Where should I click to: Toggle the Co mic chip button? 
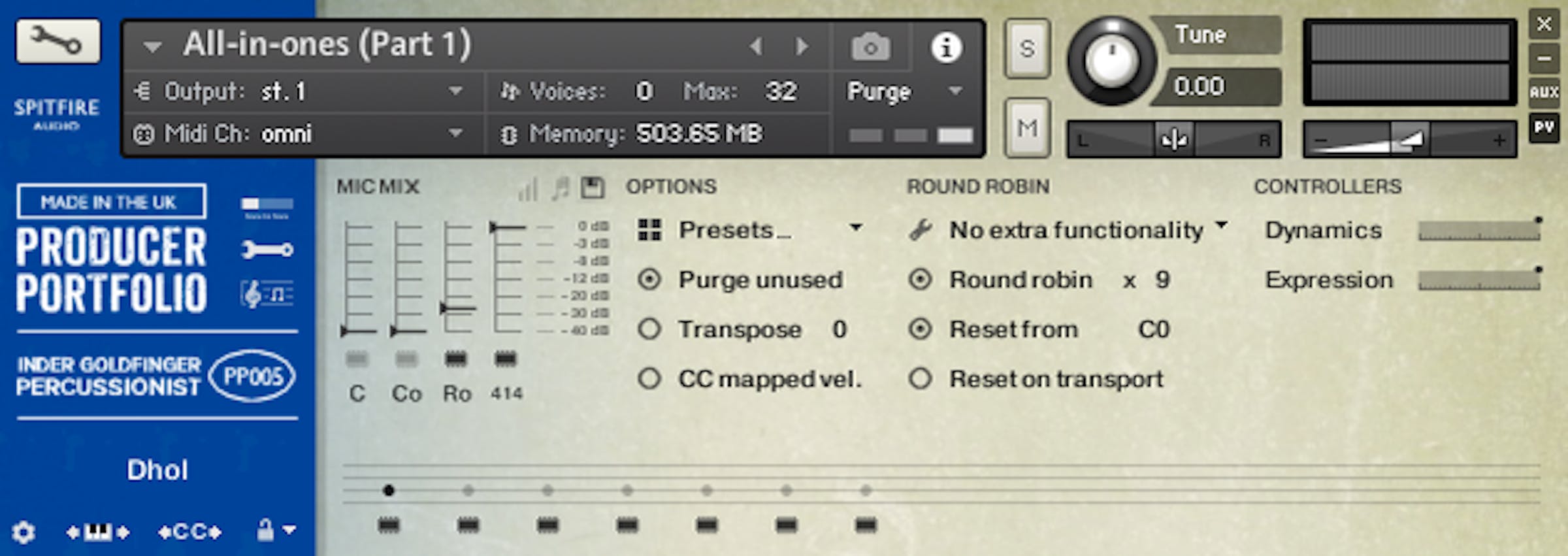406,359
